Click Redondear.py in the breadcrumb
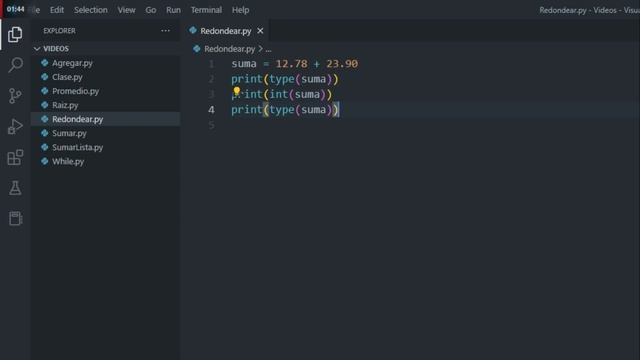640x360 pixels. (x=229, y=49)
